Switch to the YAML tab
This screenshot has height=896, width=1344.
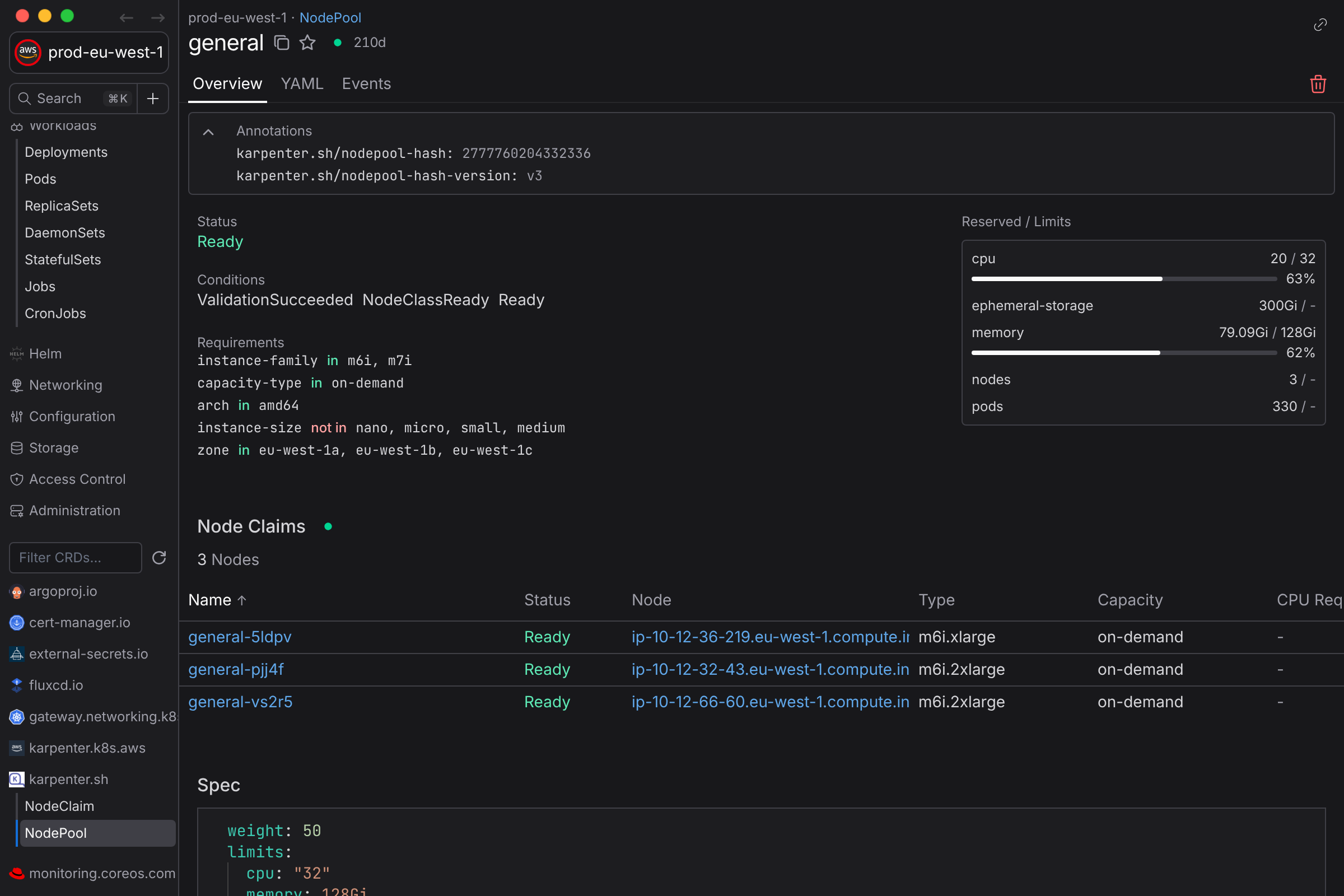point(302,84)
